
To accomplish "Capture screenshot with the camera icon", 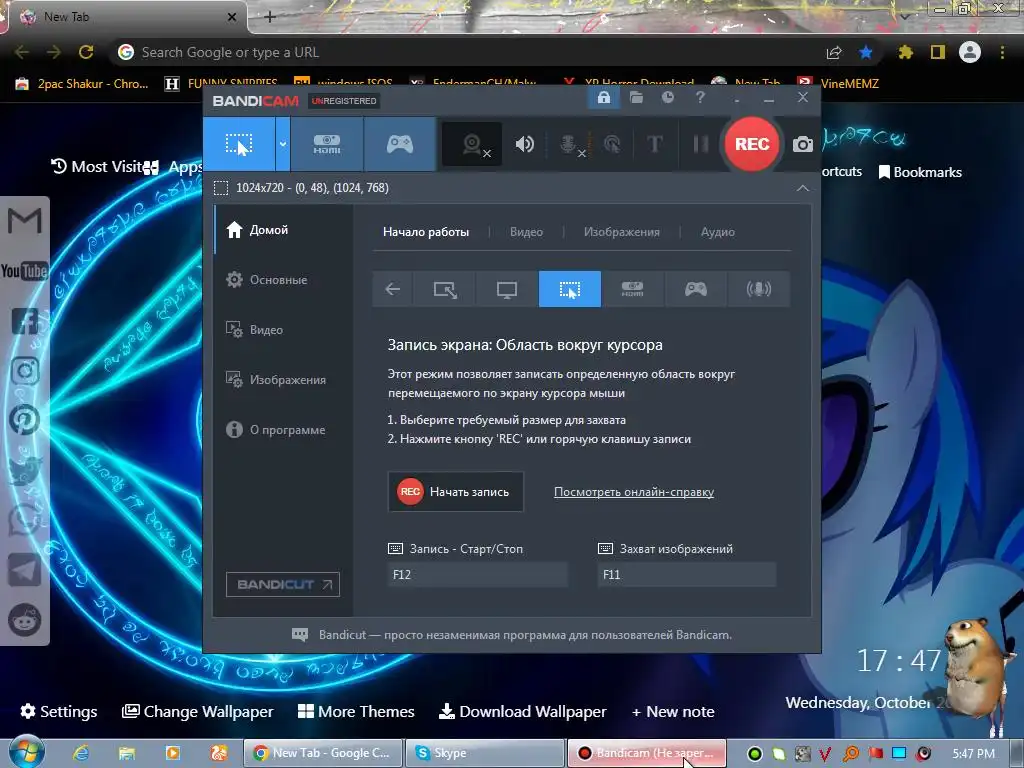I will (803, 144).
